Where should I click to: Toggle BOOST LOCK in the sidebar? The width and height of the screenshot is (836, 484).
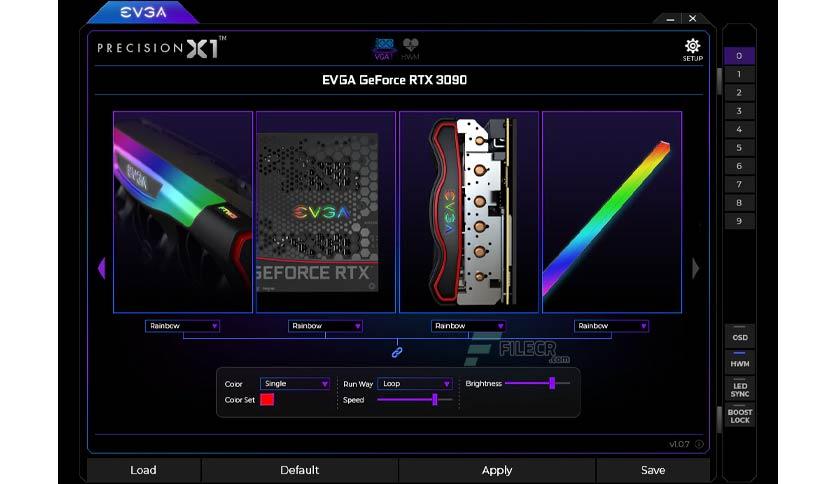click(739, 415)
